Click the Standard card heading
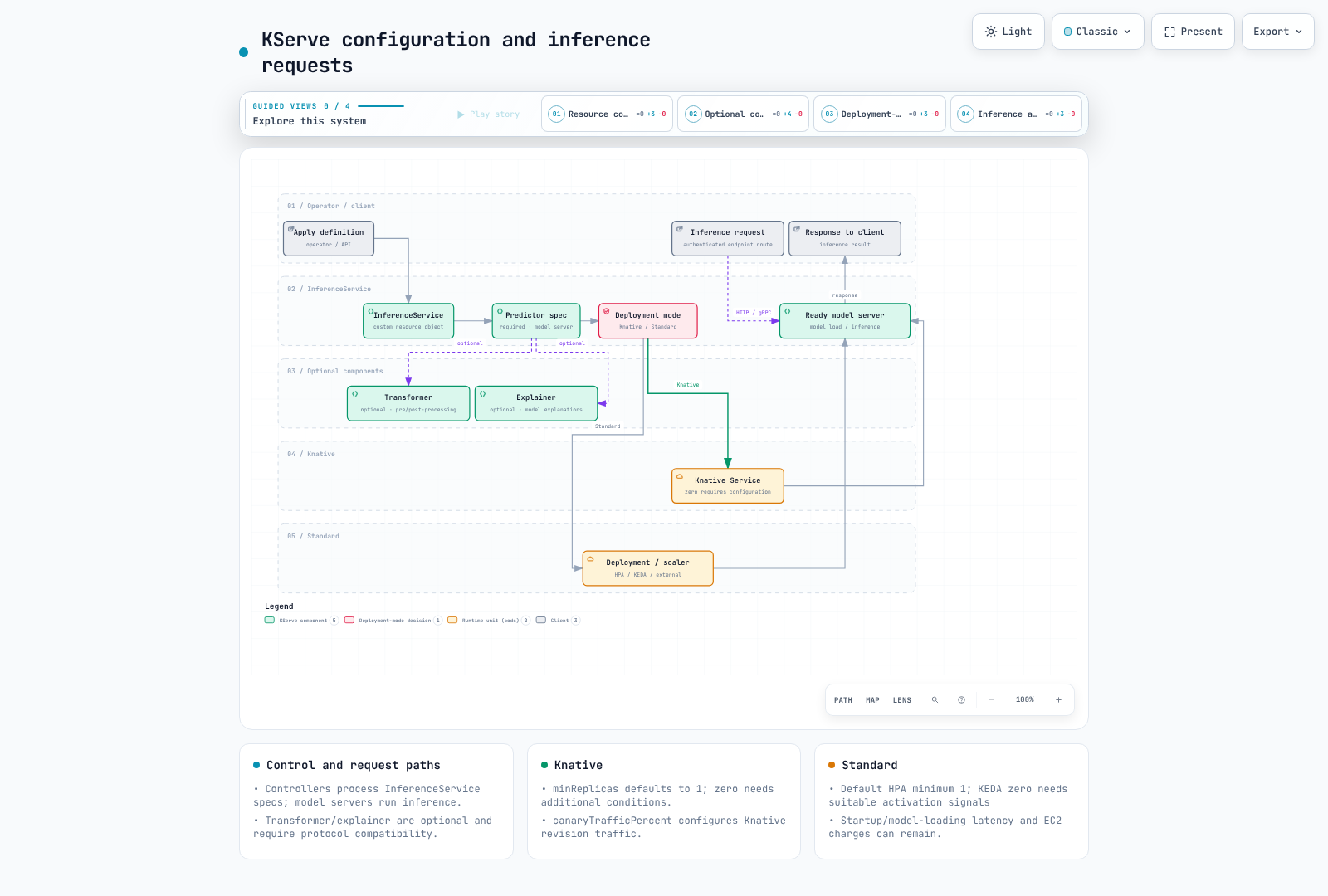This screenshot has height=896, width=1328. (x=869, y=765)
